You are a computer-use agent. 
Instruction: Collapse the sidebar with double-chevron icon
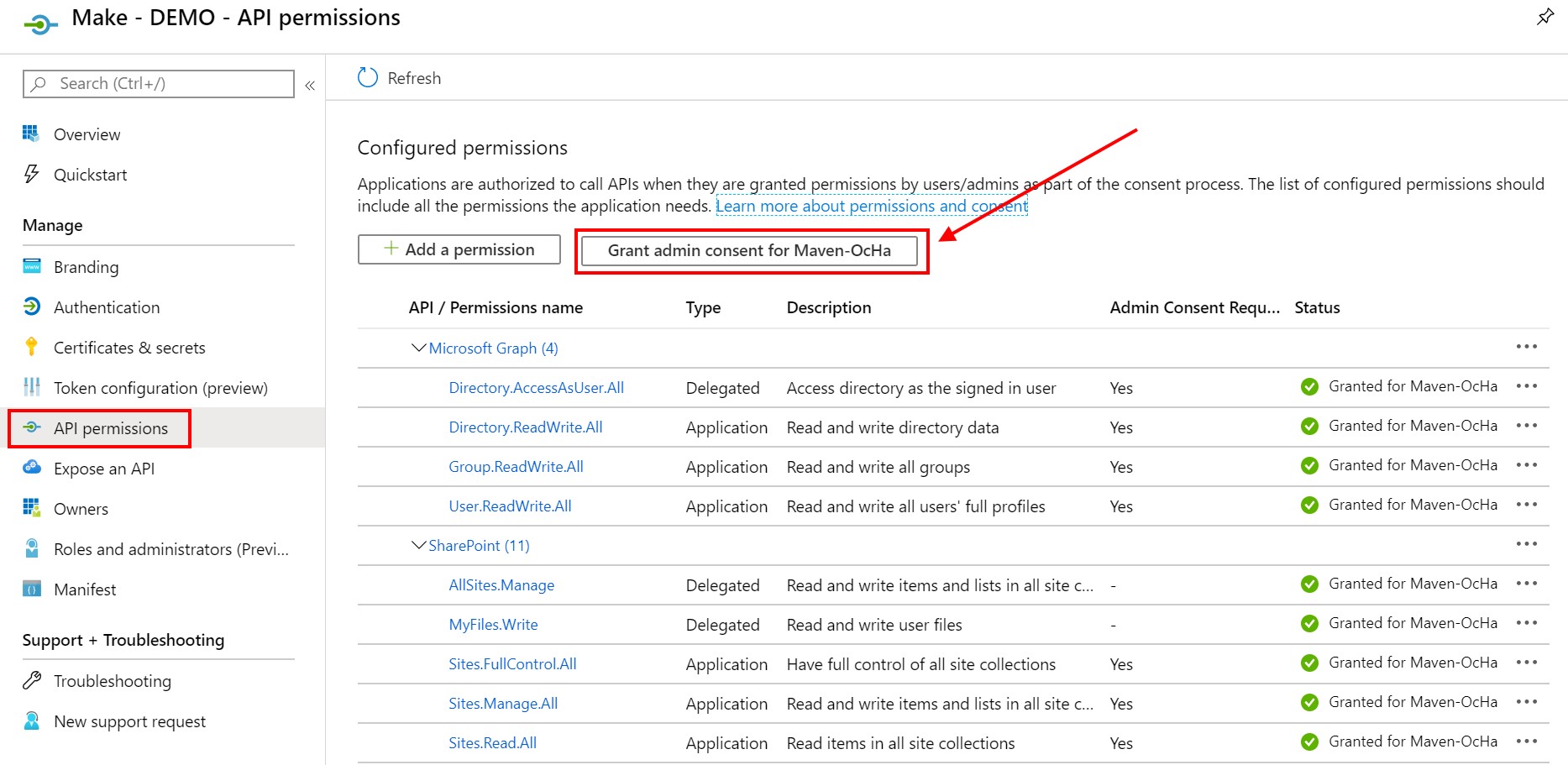point(310,86)
